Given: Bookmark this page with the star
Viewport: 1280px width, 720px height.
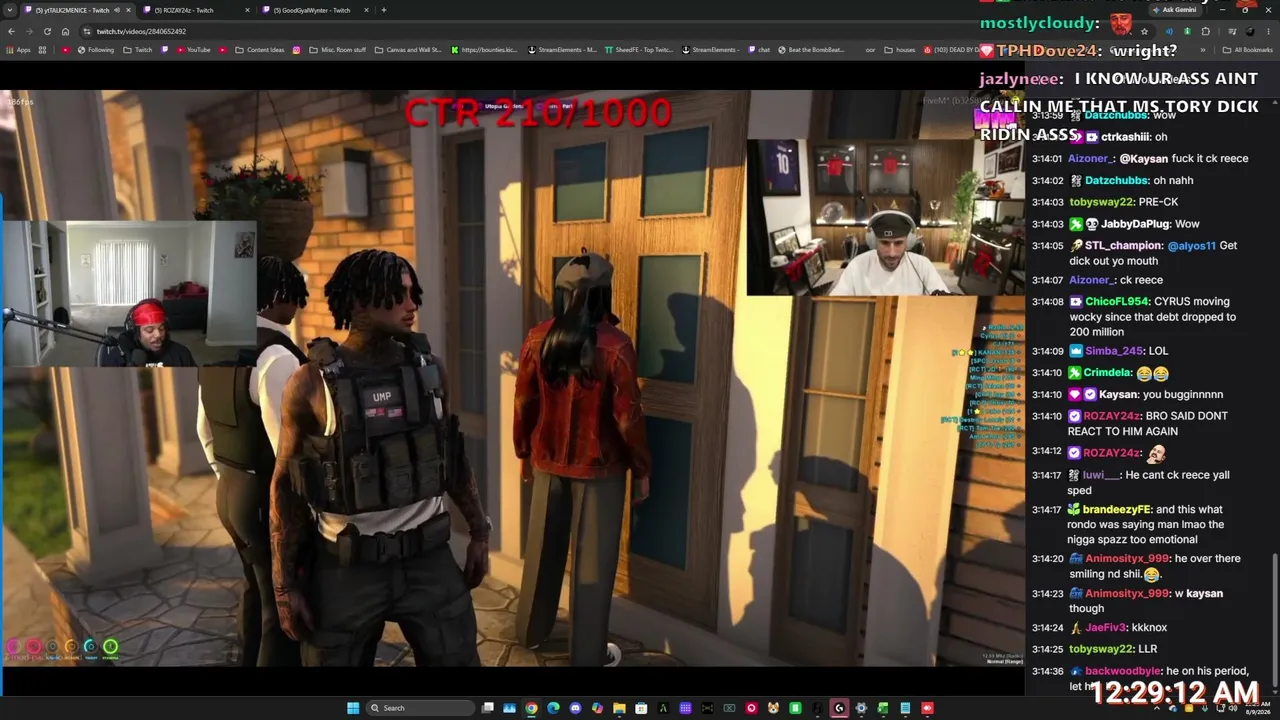Looking at the screenshot, I should 1144,31.
